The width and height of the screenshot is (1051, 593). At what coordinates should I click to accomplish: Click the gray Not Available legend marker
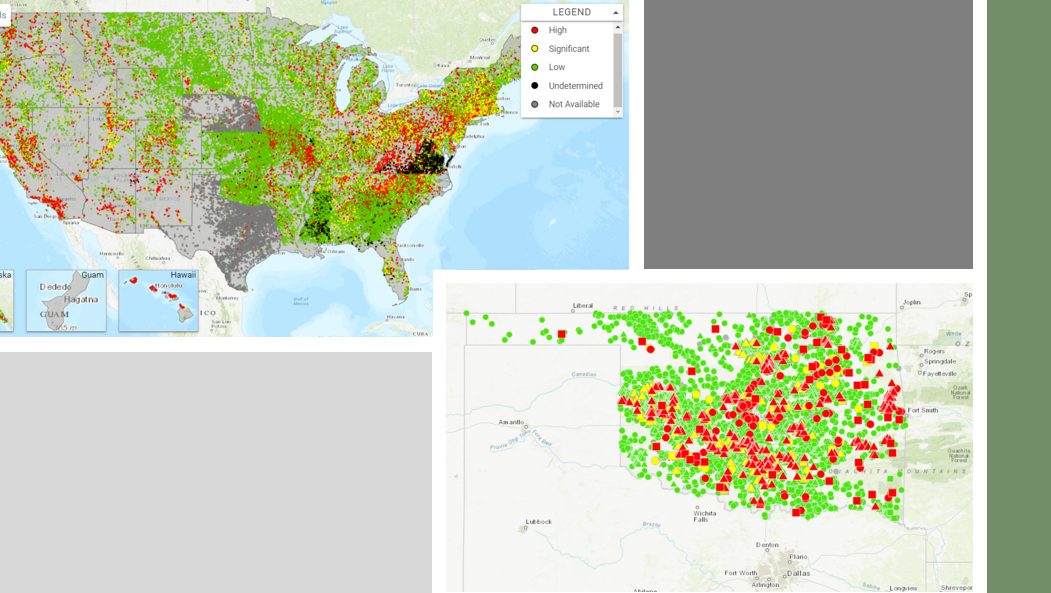[x=535, y=104]
